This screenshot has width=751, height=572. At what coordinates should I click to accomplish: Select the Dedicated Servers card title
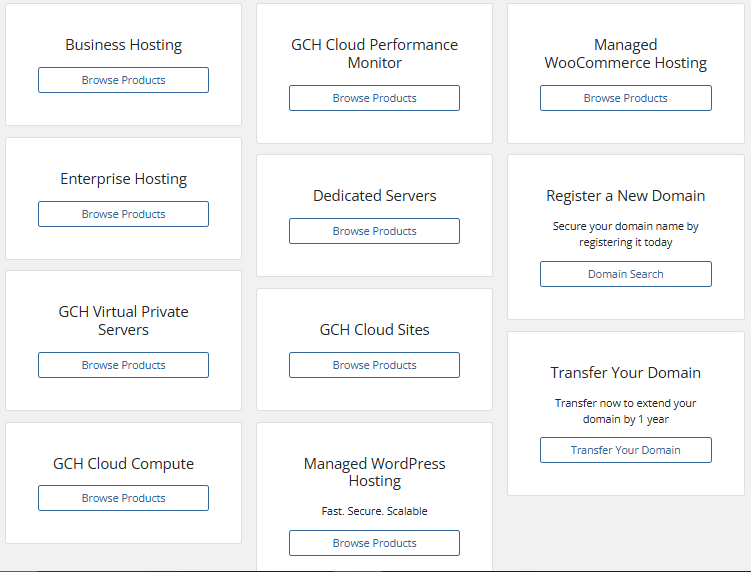click(x=374, y=196)
